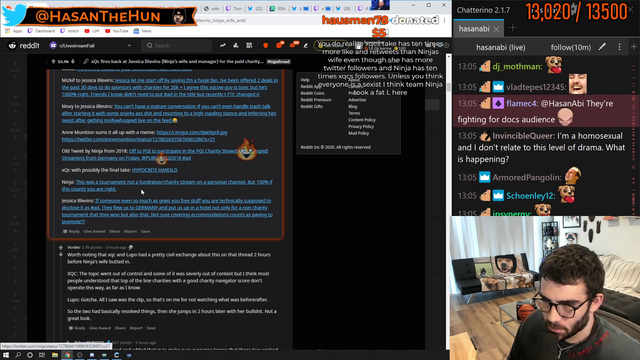Open the Apps bookmark in Chrome
640x360 pixels.
click(x=14, y=31)
